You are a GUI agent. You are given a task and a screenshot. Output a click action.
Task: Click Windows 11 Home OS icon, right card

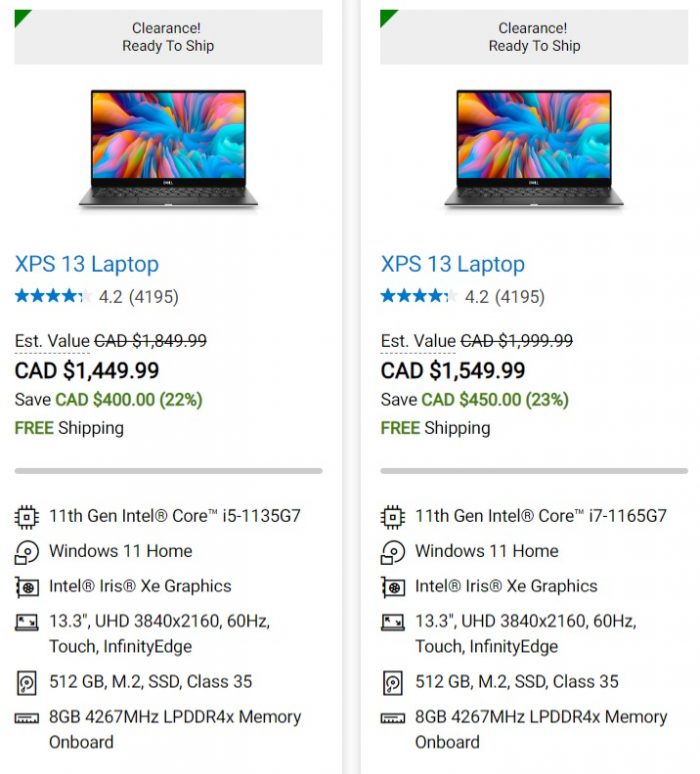392,552
